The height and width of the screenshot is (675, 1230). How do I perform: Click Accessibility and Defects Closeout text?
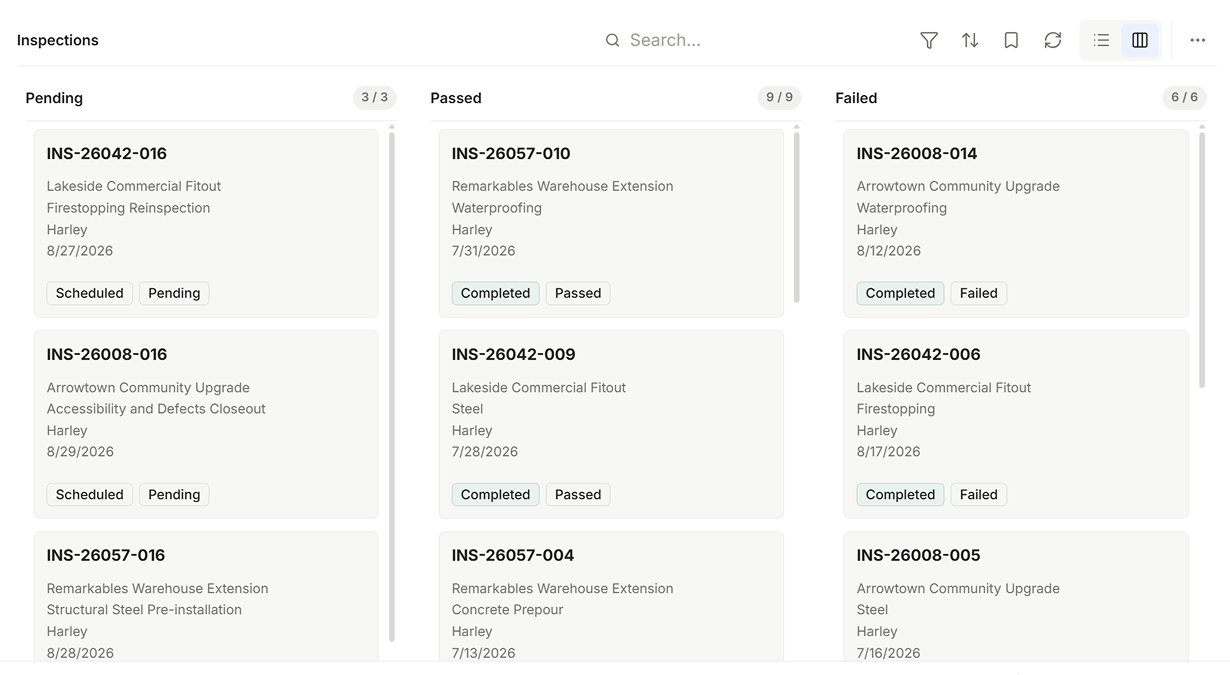pos(156,409)
